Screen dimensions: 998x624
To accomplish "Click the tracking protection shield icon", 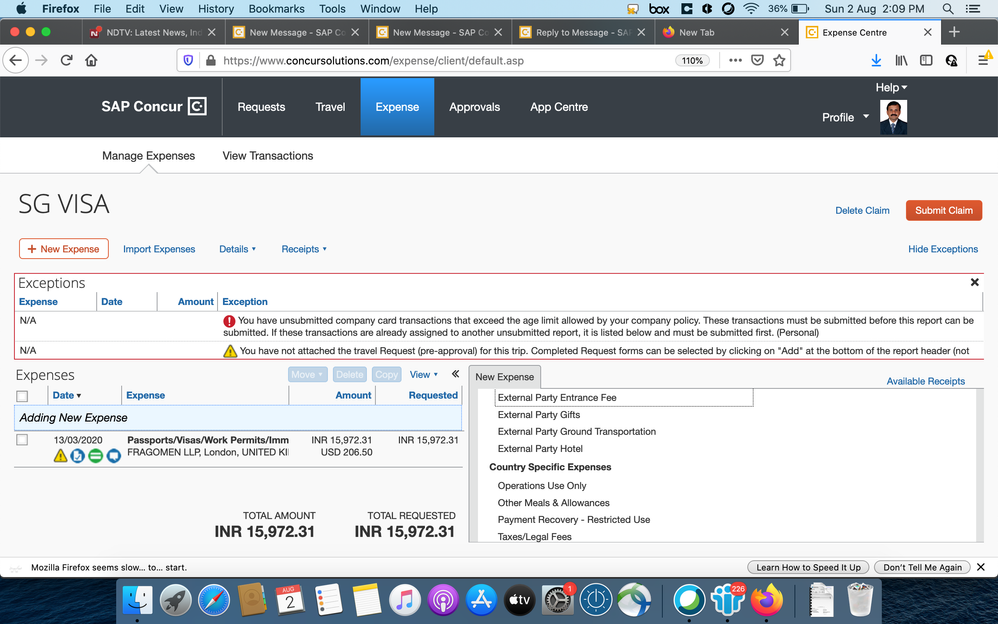I will tap(188, 60).
